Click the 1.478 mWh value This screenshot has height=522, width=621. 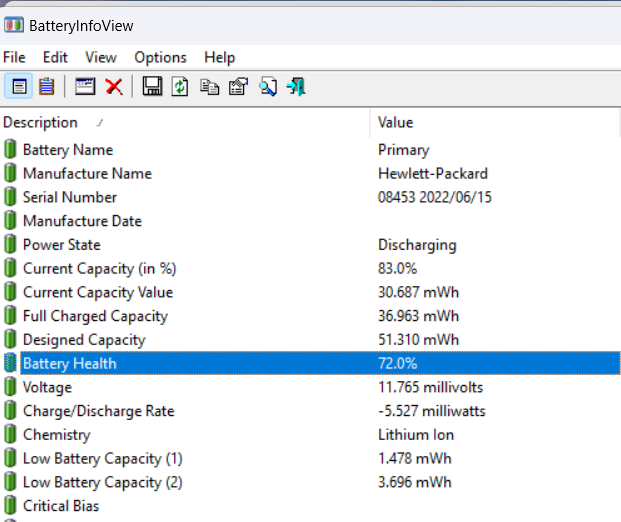415,458
